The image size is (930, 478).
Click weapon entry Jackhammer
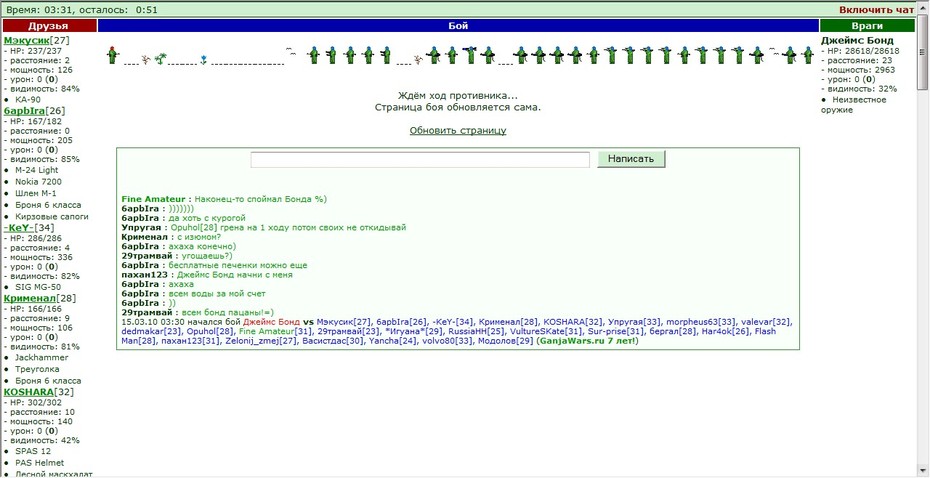point(42,358)
